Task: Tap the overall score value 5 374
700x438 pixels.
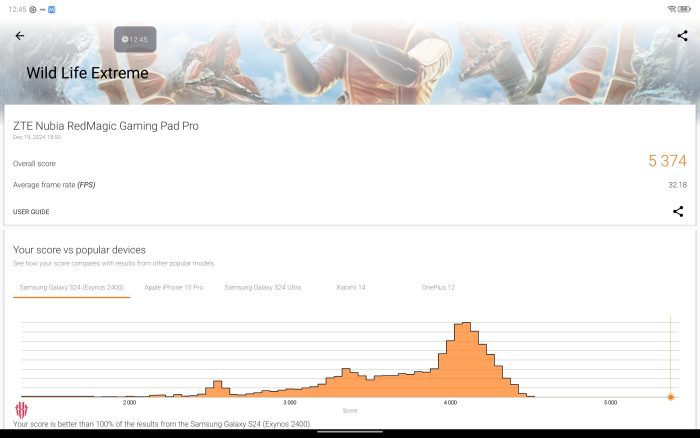Action: coord(666,161)
